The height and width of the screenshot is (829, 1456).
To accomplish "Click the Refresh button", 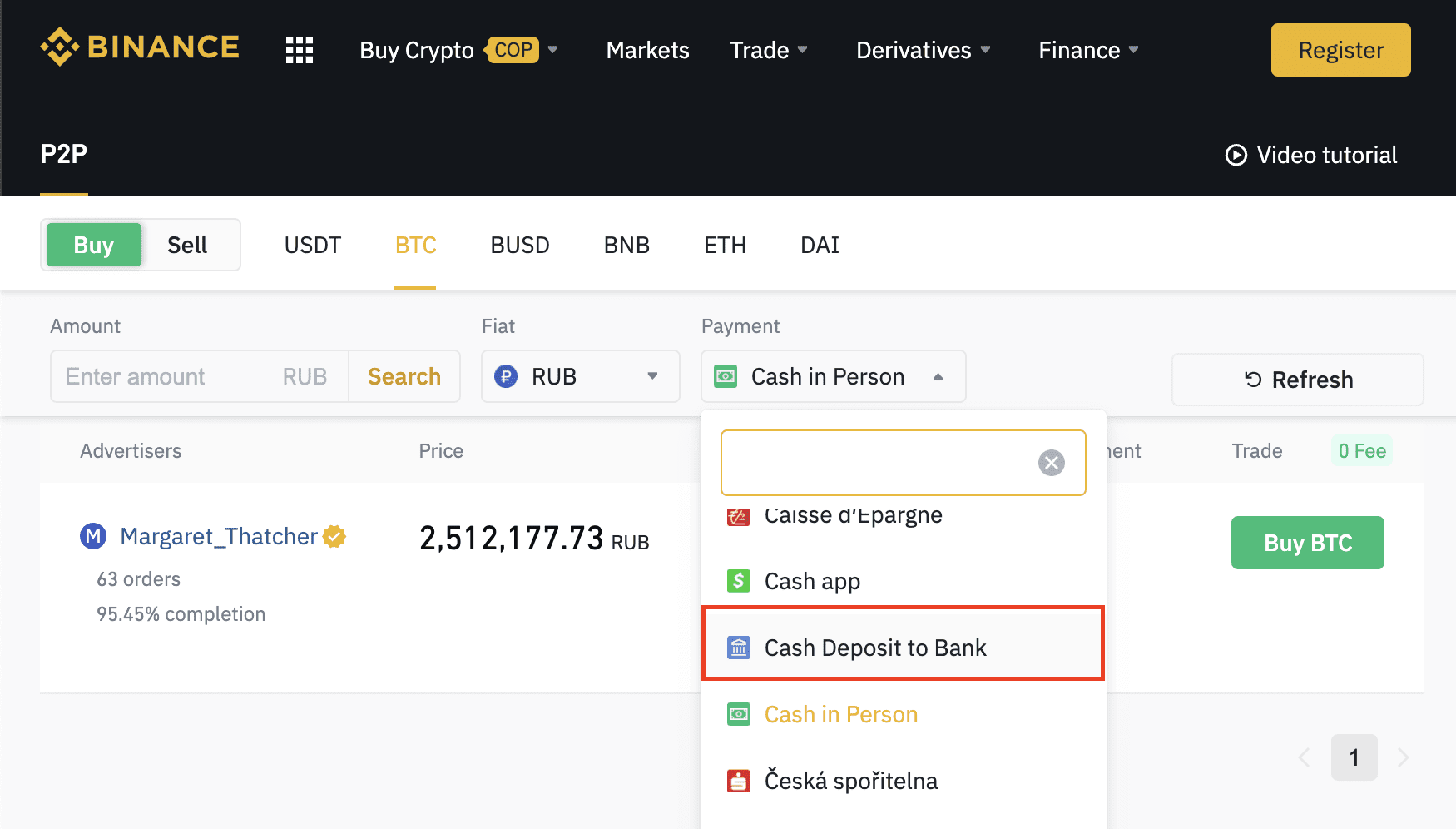I will [x=1298, y=380].
